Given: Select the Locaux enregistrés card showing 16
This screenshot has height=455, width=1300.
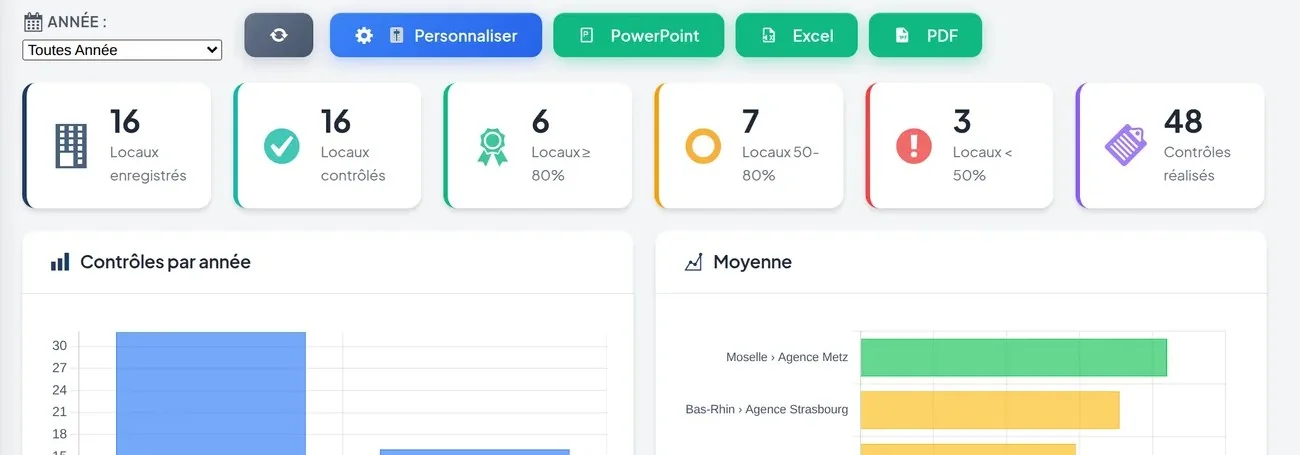Looking at the screenshot, I should click(x=117, y=145).
